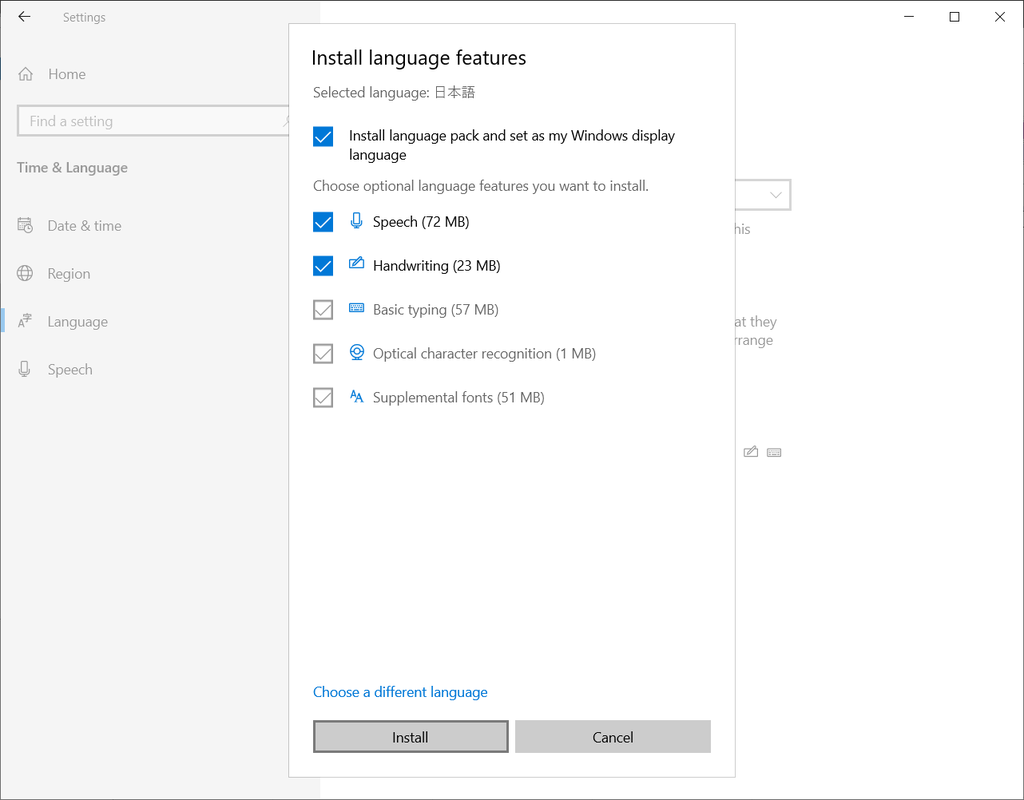This screenshot has width=1024, height=800.
Task: Click the handwriting icon behind the dialog
Action: pyautogui.click(x=751, y=452)
